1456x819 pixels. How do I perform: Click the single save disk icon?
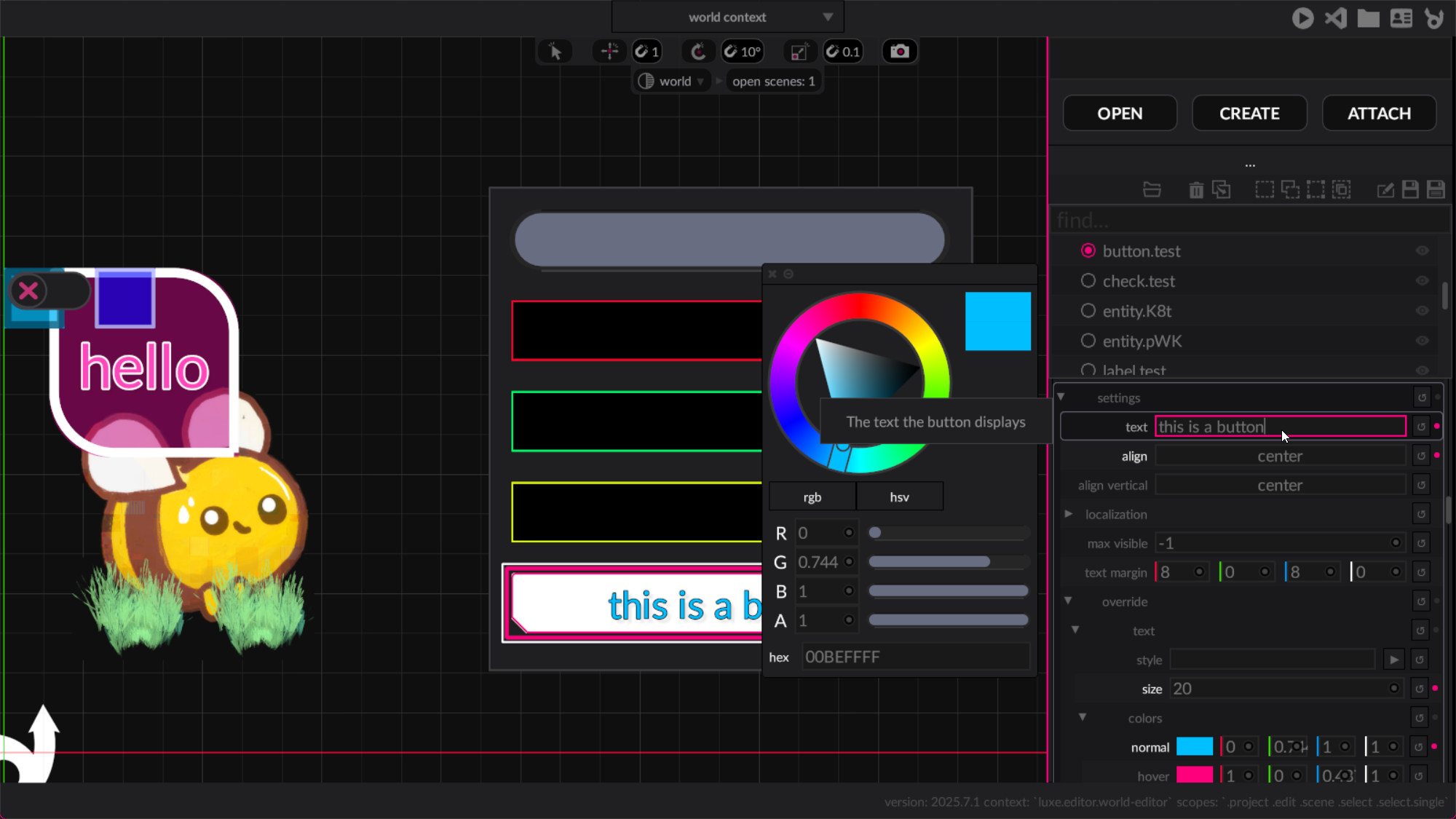click(1410, 190)
